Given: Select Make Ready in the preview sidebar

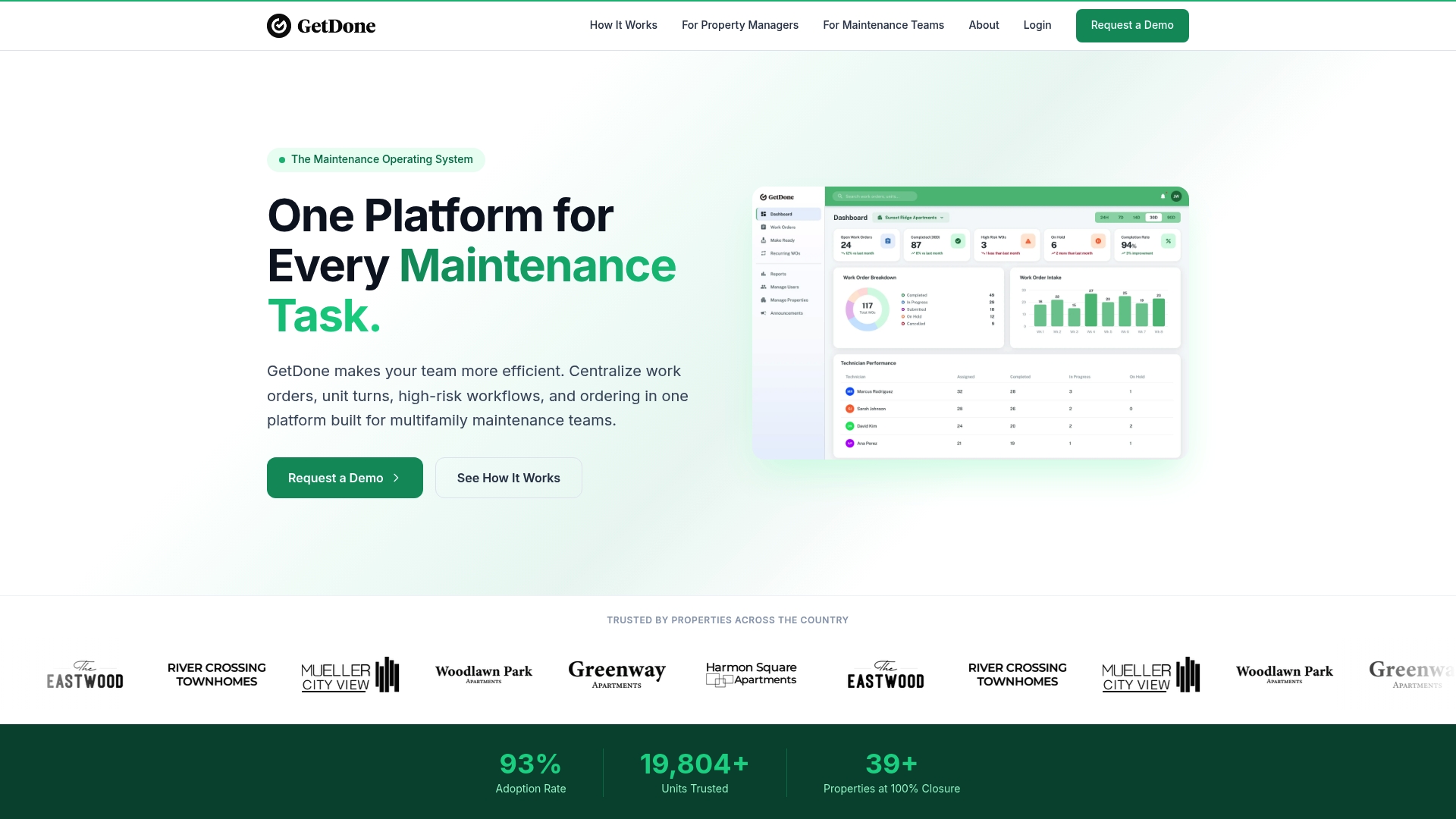Looking at the screenshot, I should point(789,240).
